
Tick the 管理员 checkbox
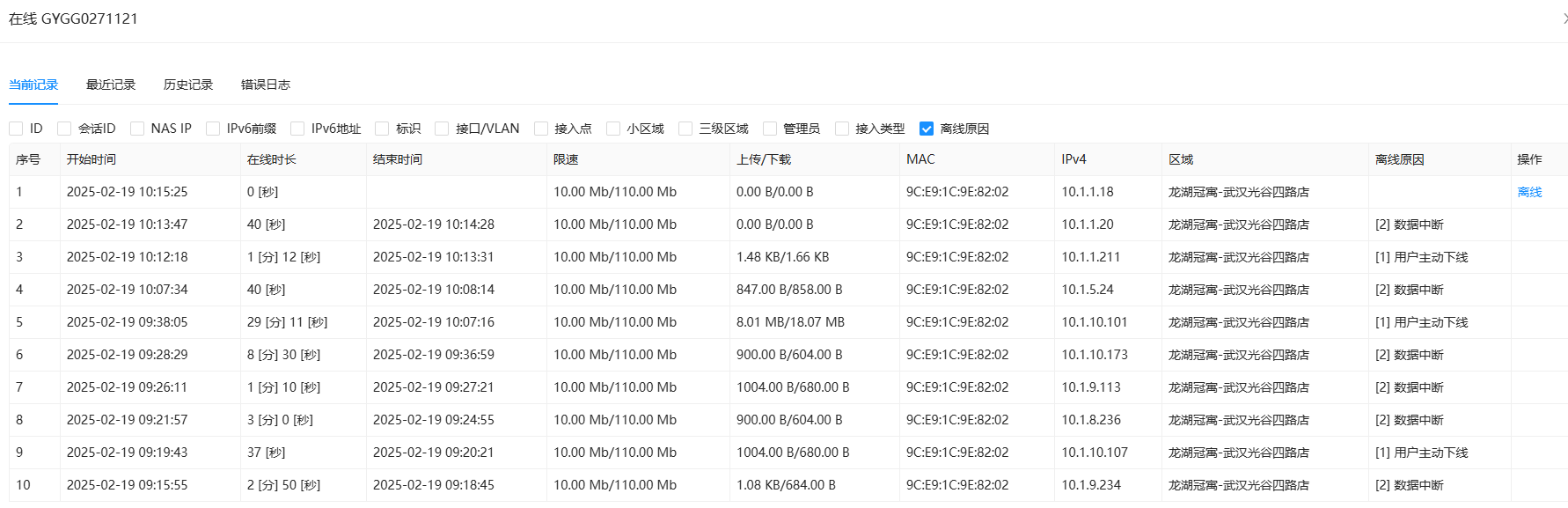tap(770, 129)
